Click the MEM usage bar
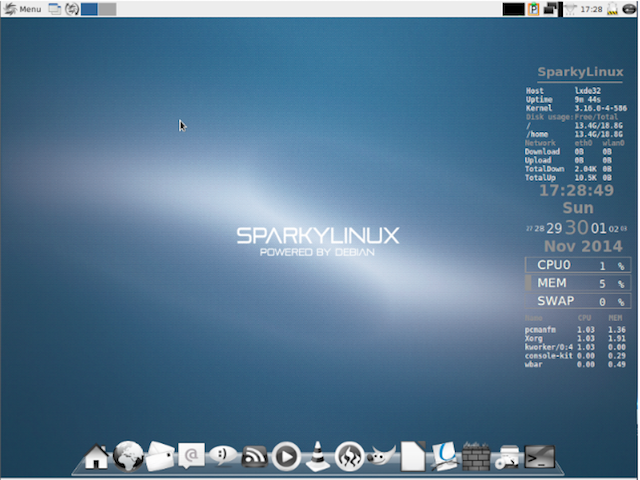Image resolution: width=640 pixels, height=480 pixels. click(578, 283)
